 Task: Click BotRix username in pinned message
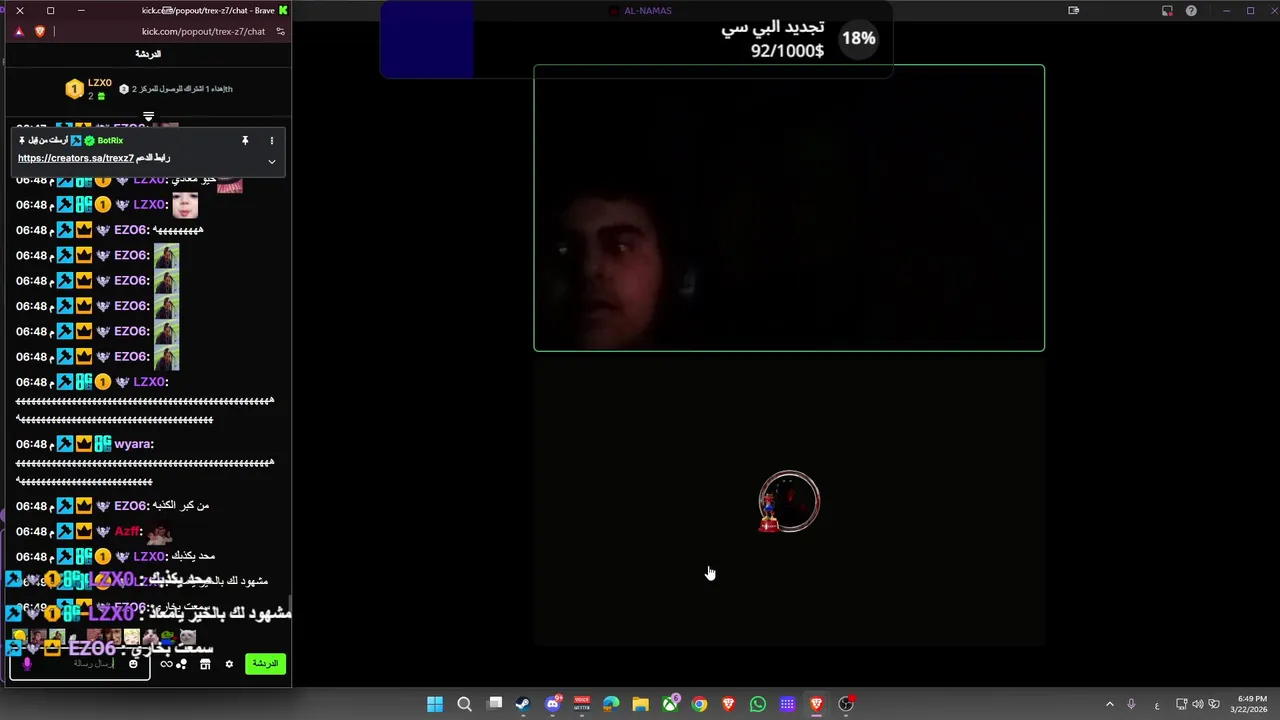pyautogui.click(x=110, y=141)
